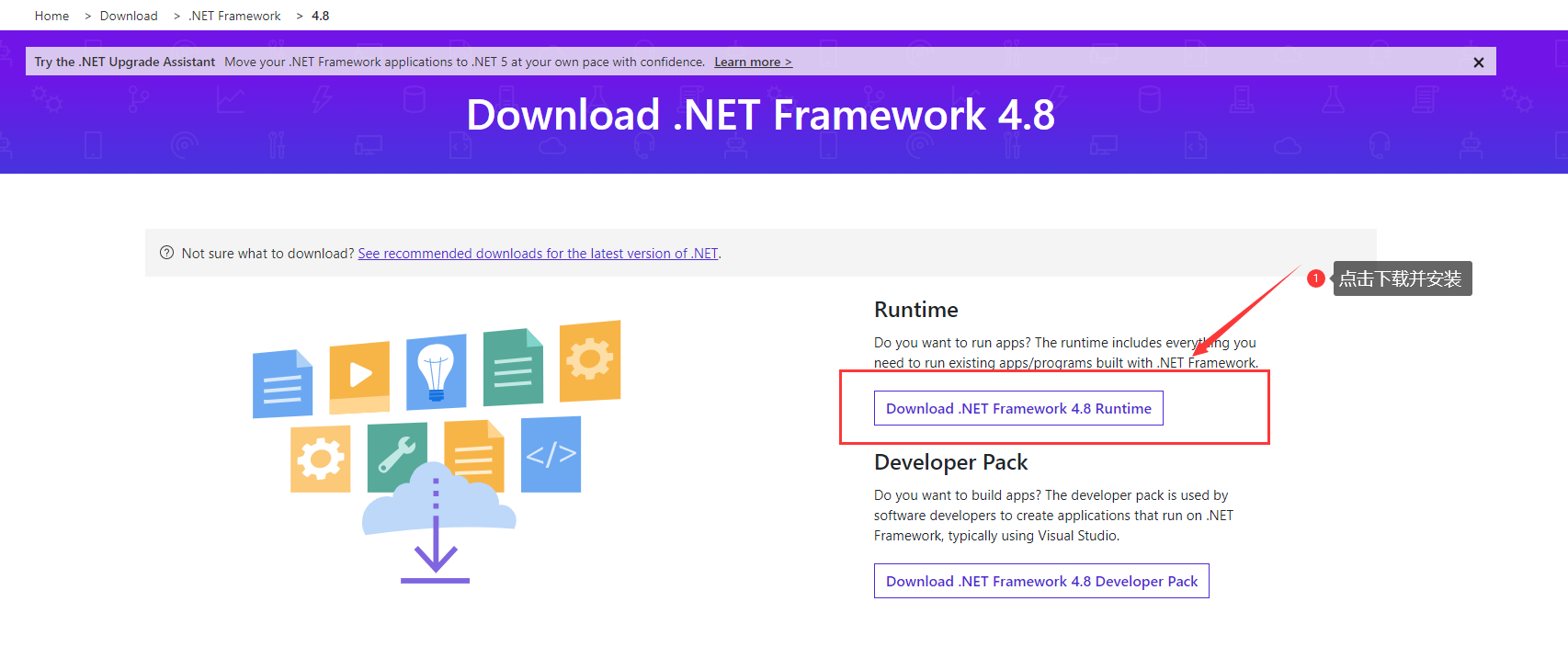
Task: Click the blue lightbulb icon
Action: point(436,371)
